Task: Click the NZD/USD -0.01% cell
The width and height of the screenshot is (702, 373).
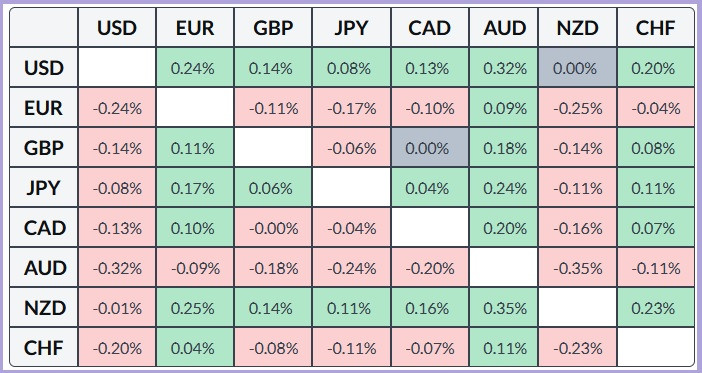Action: (x=117, y=308)
